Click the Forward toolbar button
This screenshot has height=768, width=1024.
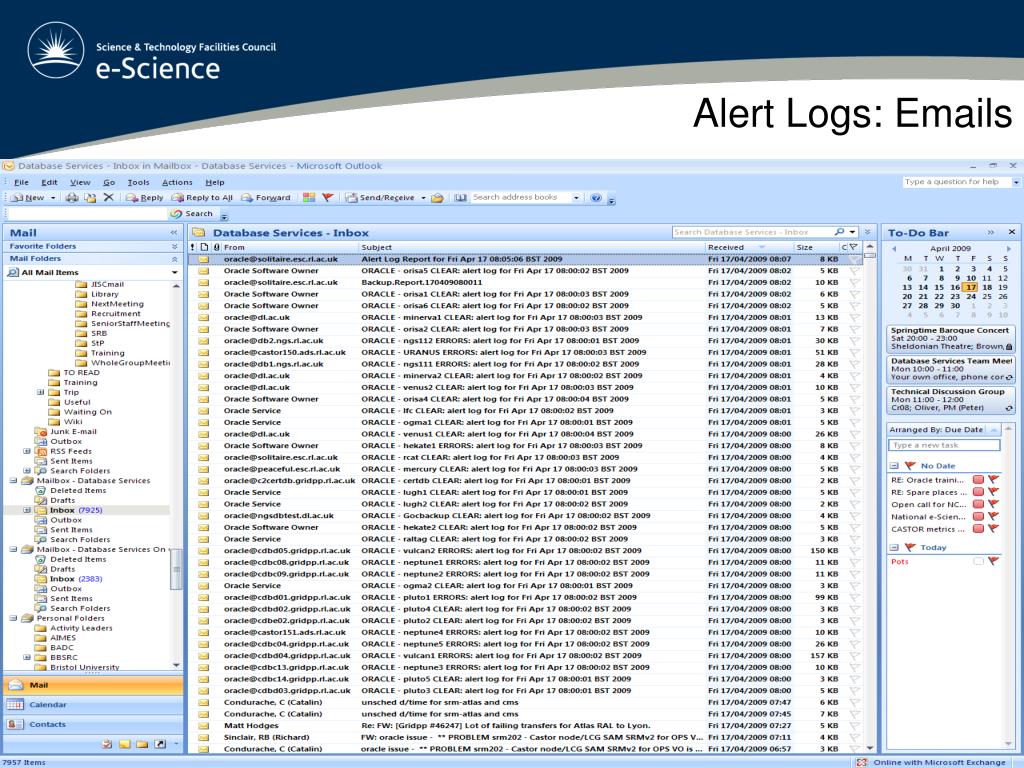pyautogui.click(x=266, y=198)
